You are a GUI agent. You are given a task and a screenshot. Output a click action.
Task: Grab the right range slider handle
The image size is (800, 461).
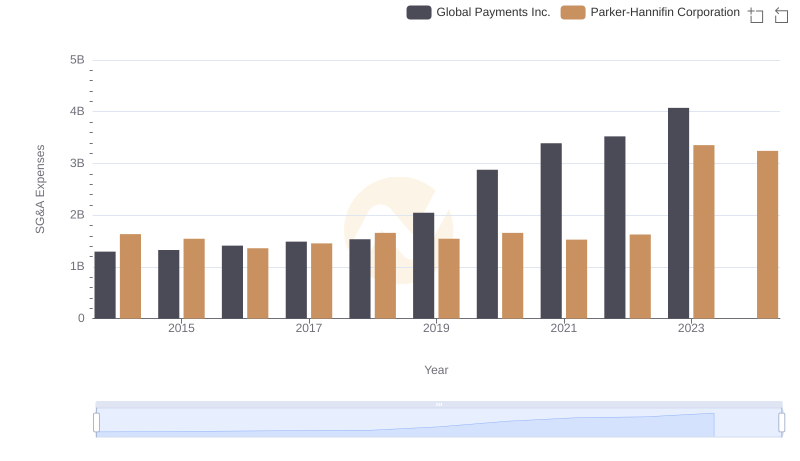(781, 422)
